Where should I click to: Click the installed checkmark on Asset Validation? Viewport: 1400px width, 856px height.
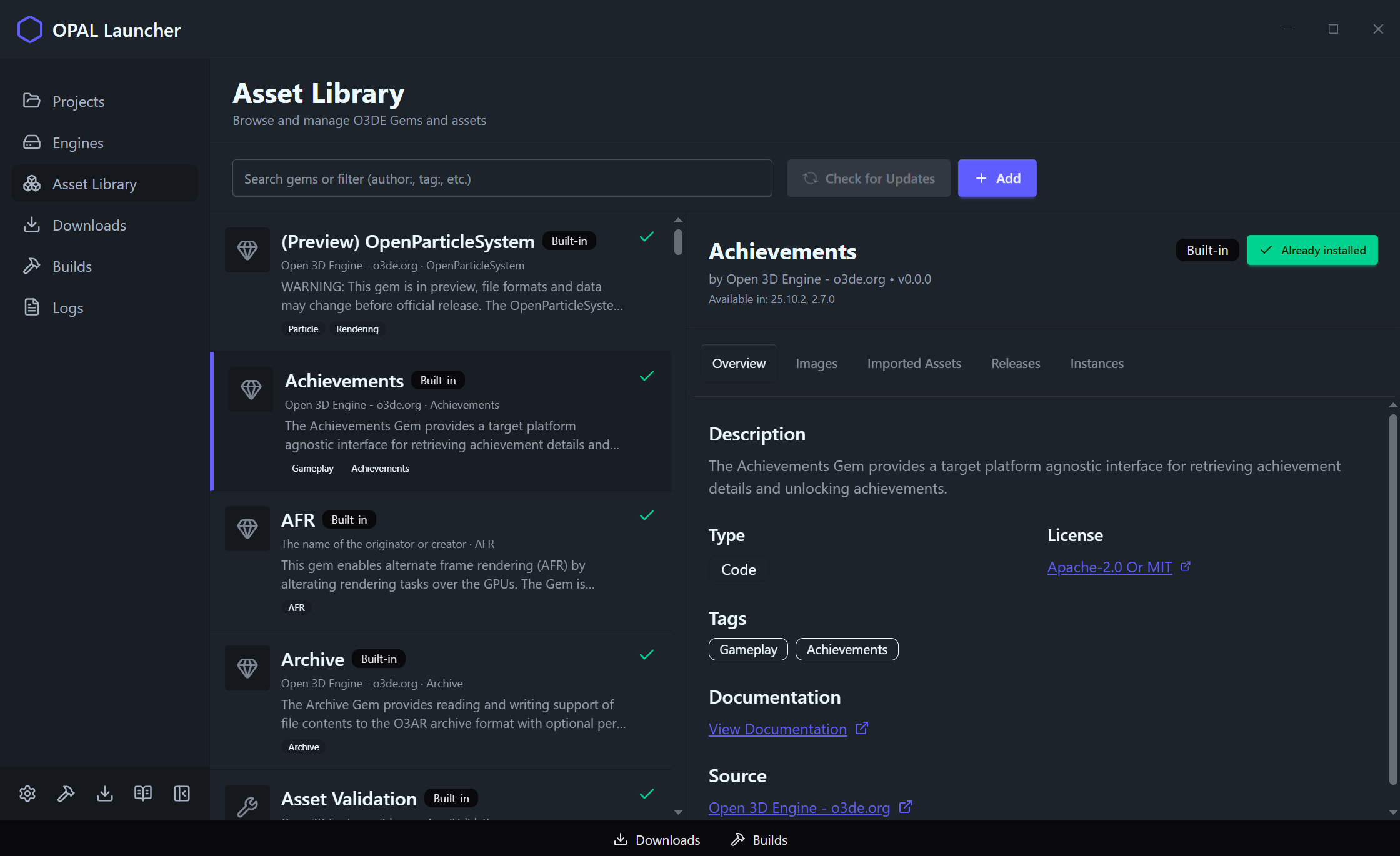647,794
